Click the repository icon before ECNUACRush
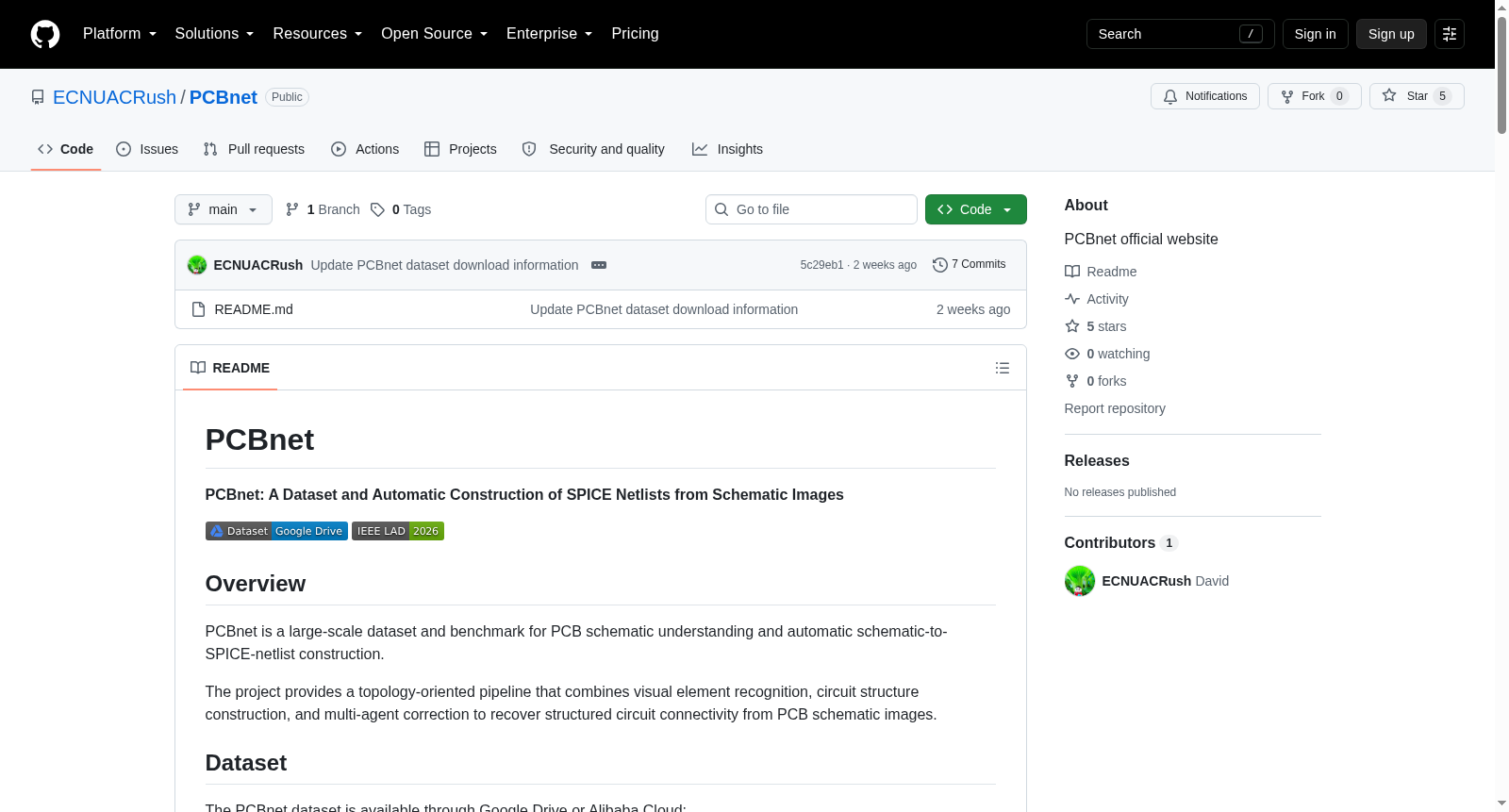Viewport: 1509px width, 812px height. [x=38, y=97]
